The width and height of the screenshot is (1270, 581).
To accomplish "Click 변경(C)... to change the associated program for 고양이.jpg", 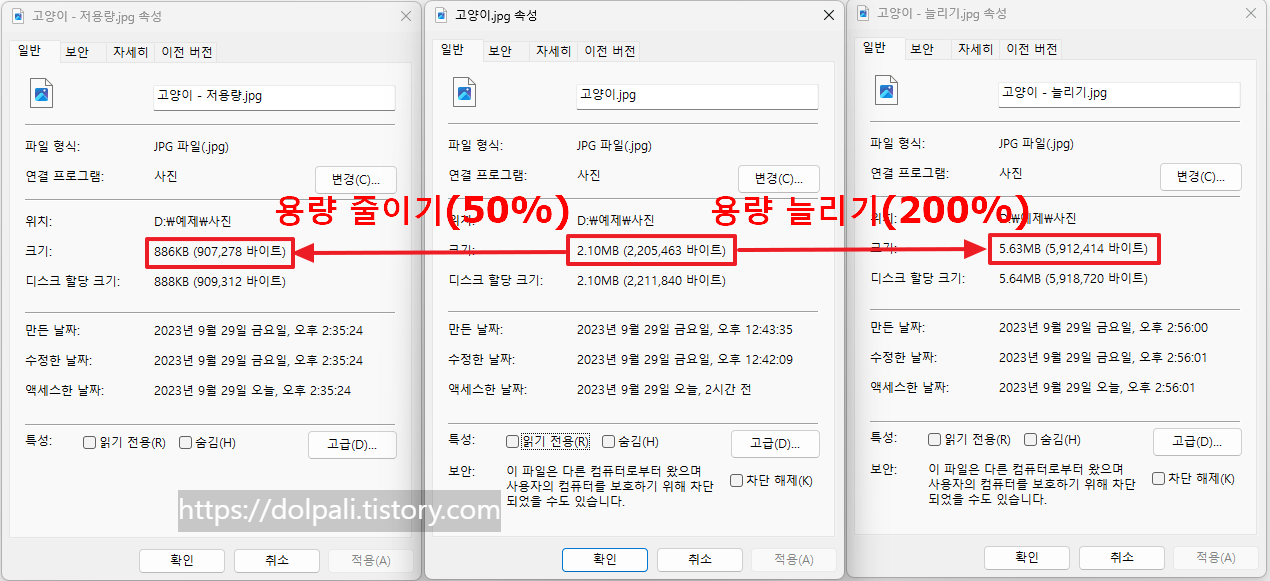I will tap(779, 179).
